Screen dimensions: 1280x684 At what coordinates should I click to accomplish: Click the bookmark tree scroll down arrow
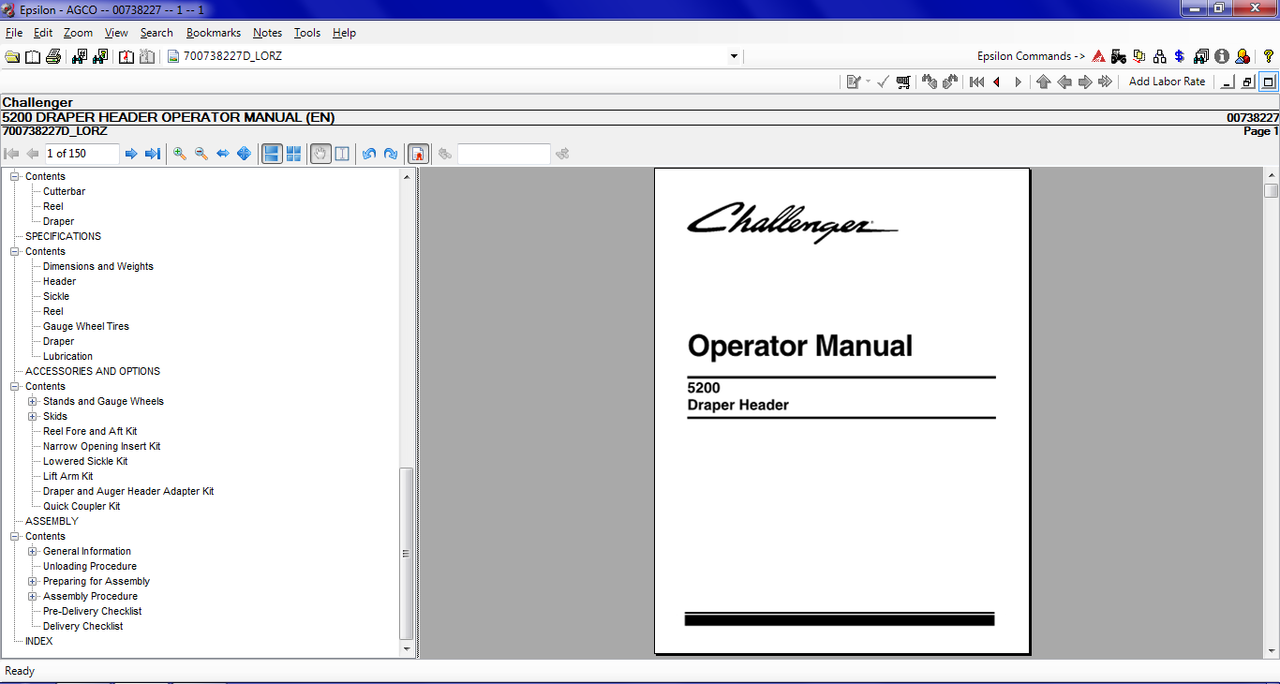406,649
